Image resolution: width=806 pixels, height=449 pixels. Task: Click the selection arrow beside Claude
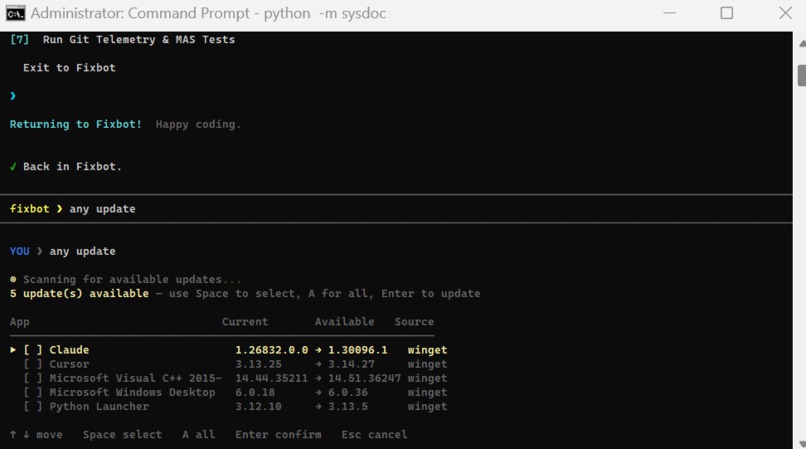[x=13, y=350]
